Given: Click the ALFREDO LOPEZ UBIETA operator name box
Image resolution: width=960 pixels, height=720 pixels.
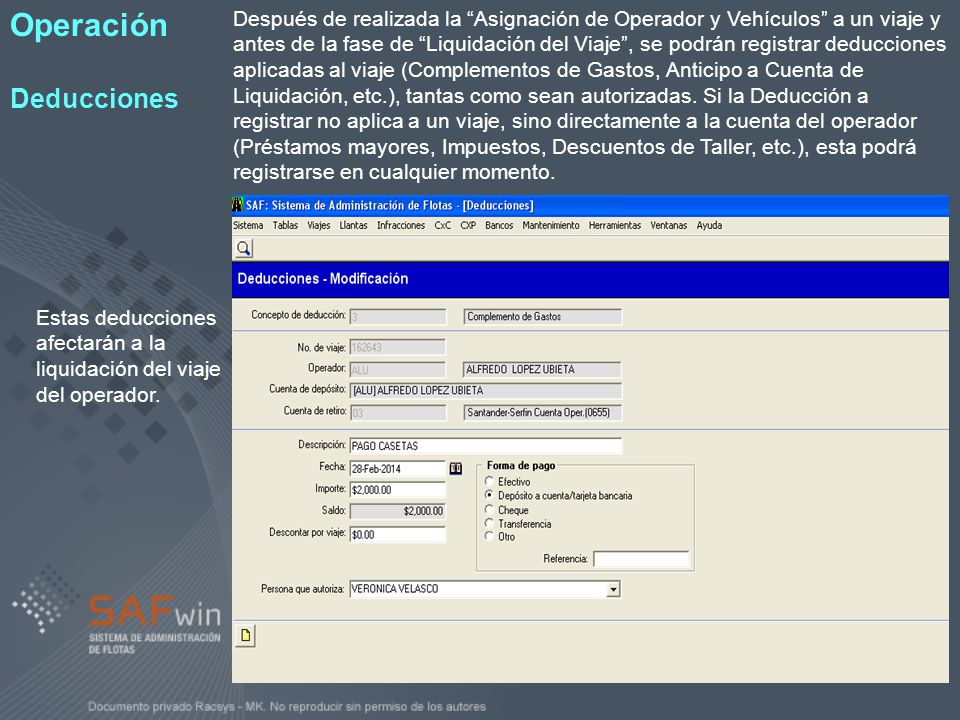Looking at the screenshot, I should tap(542, 369).
